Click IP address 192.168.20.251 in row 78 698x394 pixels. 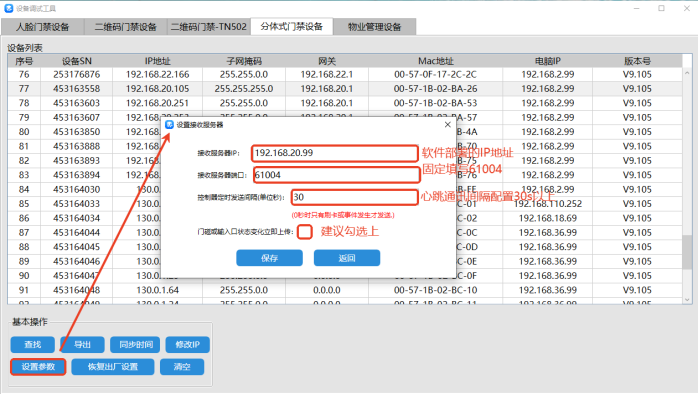[x=158, y=103]
